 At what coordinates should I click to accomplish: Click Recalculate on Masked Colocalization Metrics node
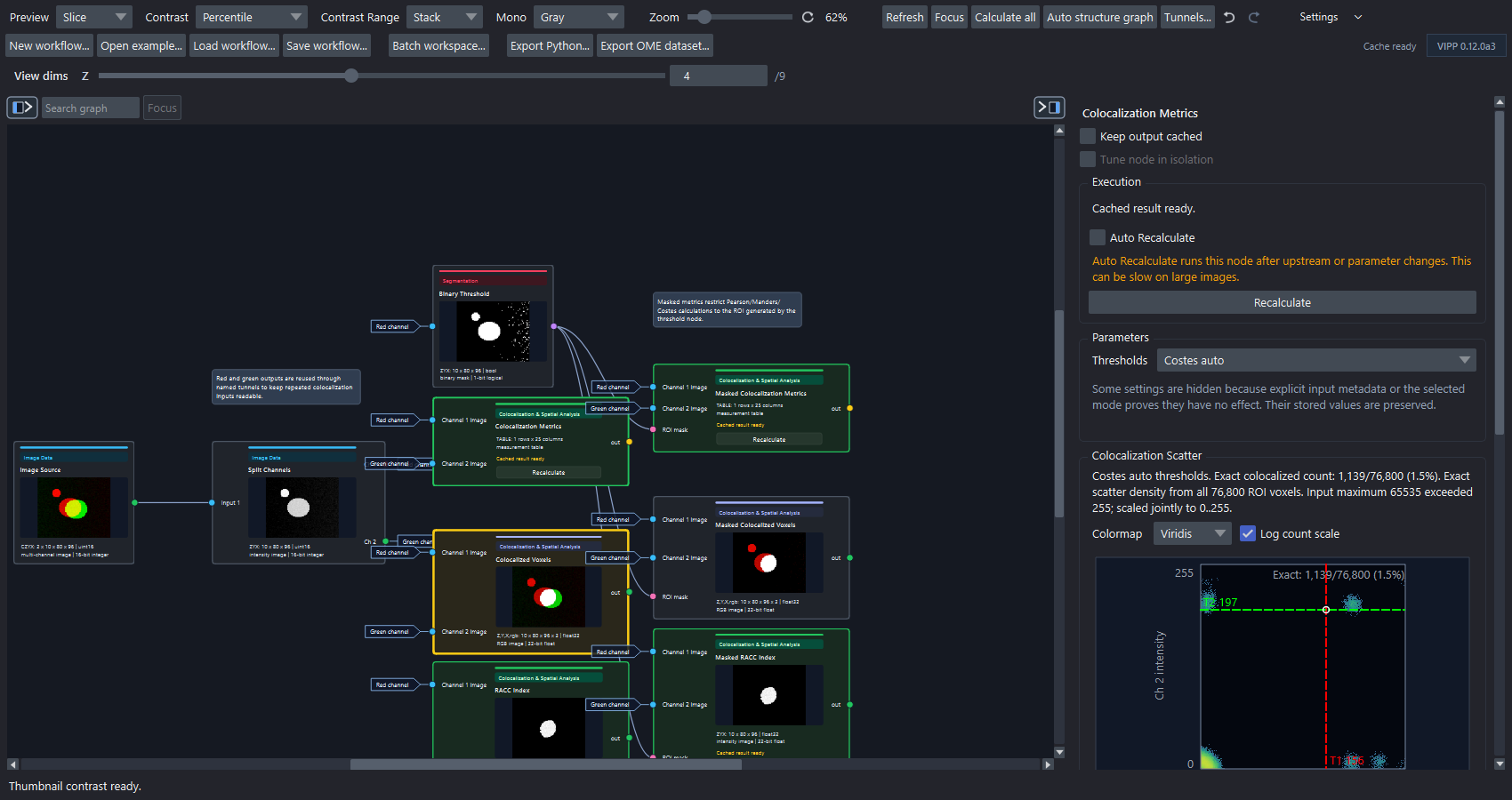(x=769, y=439)
